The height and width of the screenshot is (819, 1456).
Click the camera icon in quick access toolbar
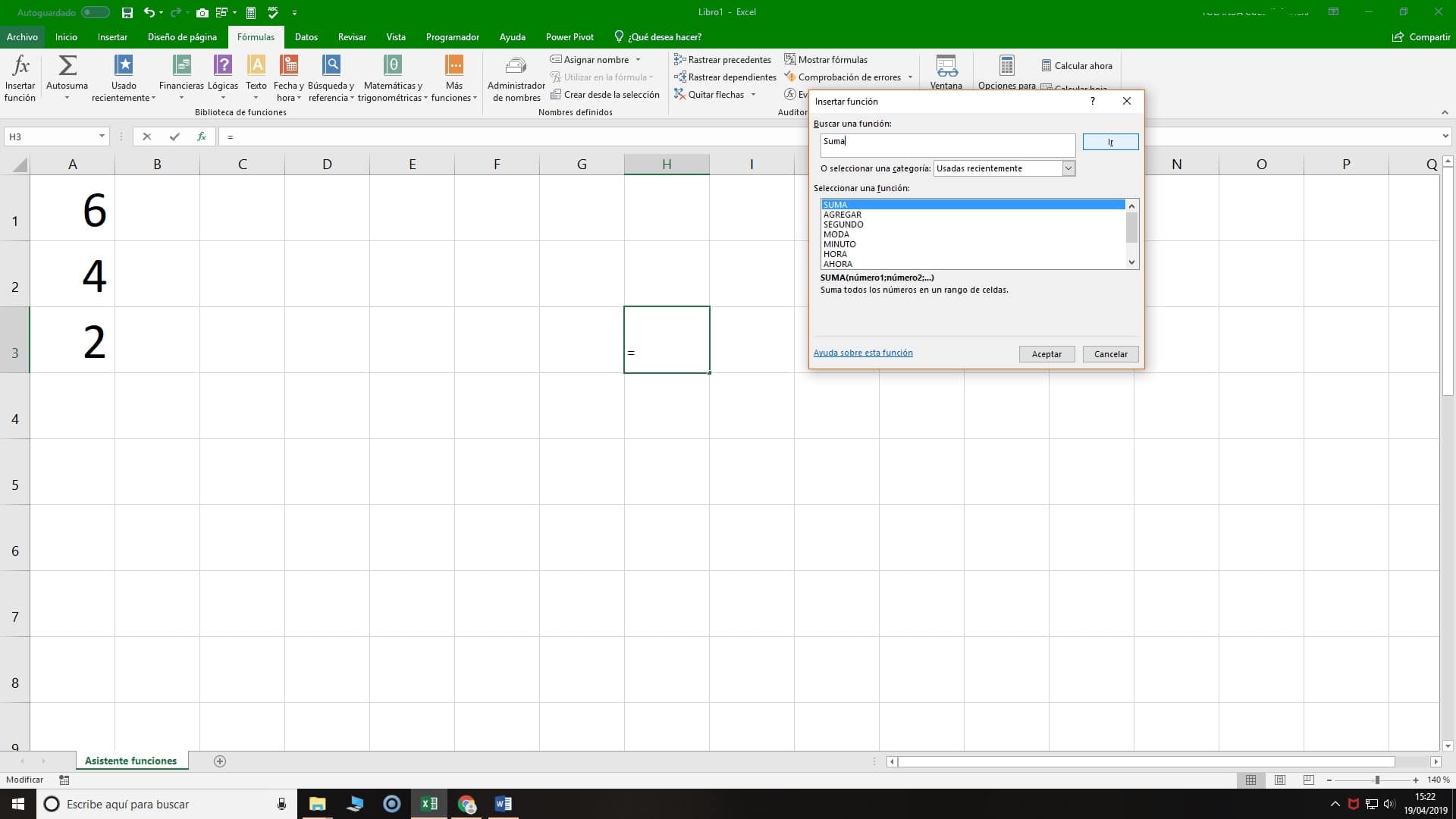(202, 13)
